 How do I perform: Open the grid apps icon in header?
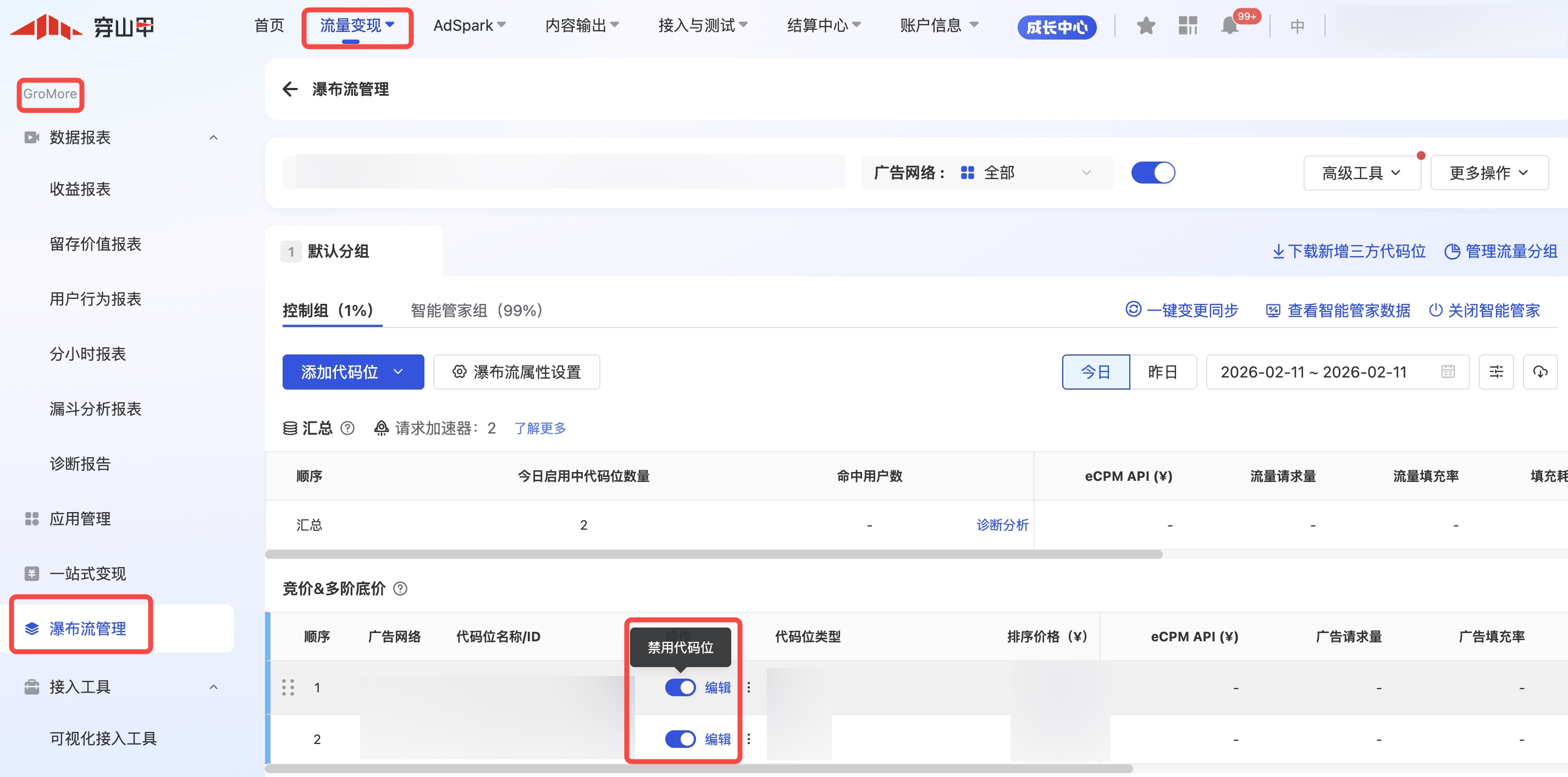tap(1187, 26)
